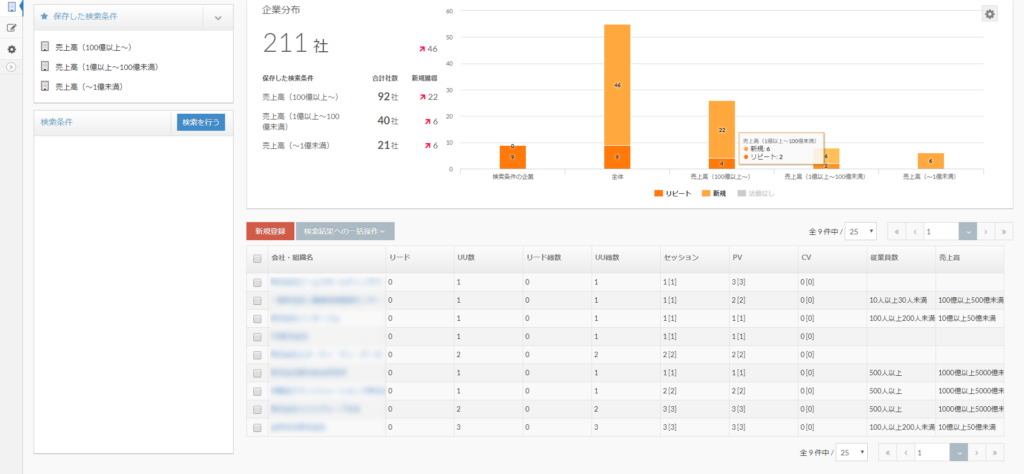Go to the last page in top pagination

coord(1004,231)
